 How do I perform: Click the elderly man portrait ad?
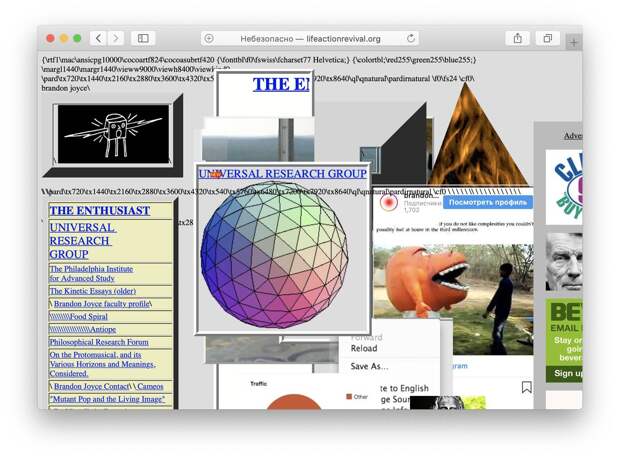pos(564,261)
